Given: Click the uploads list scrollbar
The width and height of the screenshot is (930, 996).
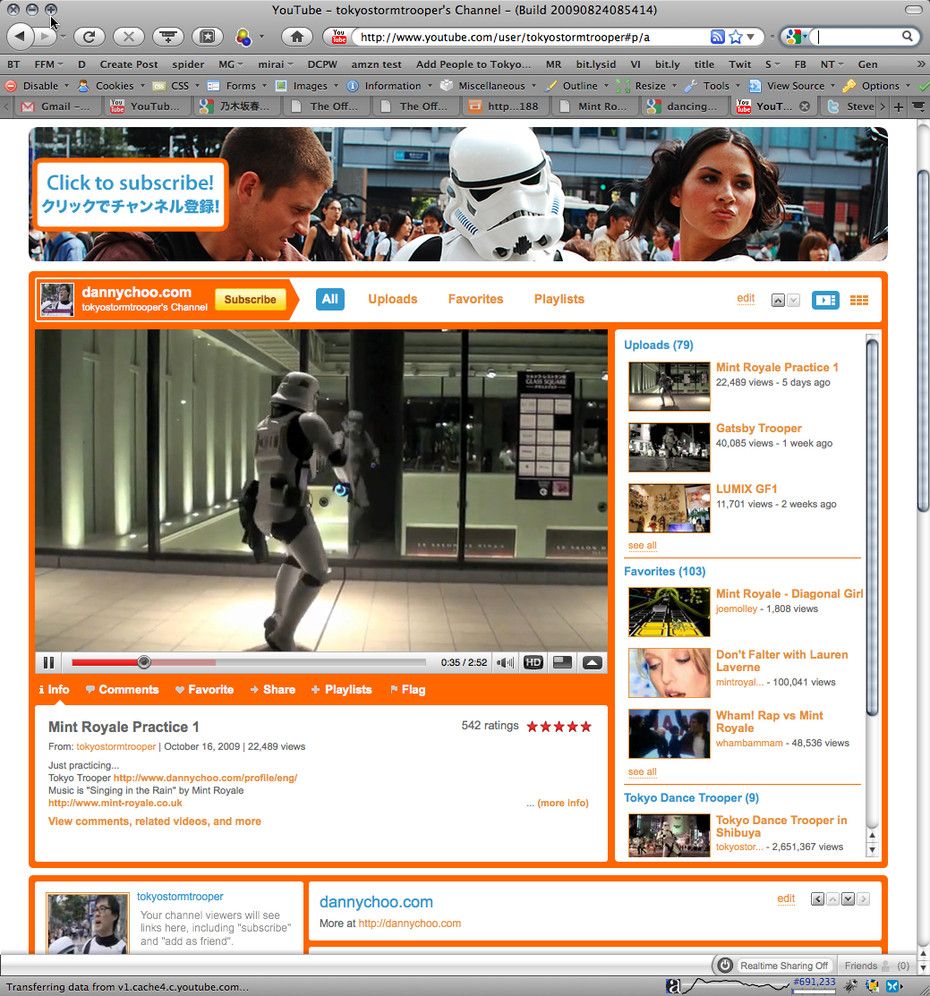Looking at the screenshot, I should [x=872, y=527].
